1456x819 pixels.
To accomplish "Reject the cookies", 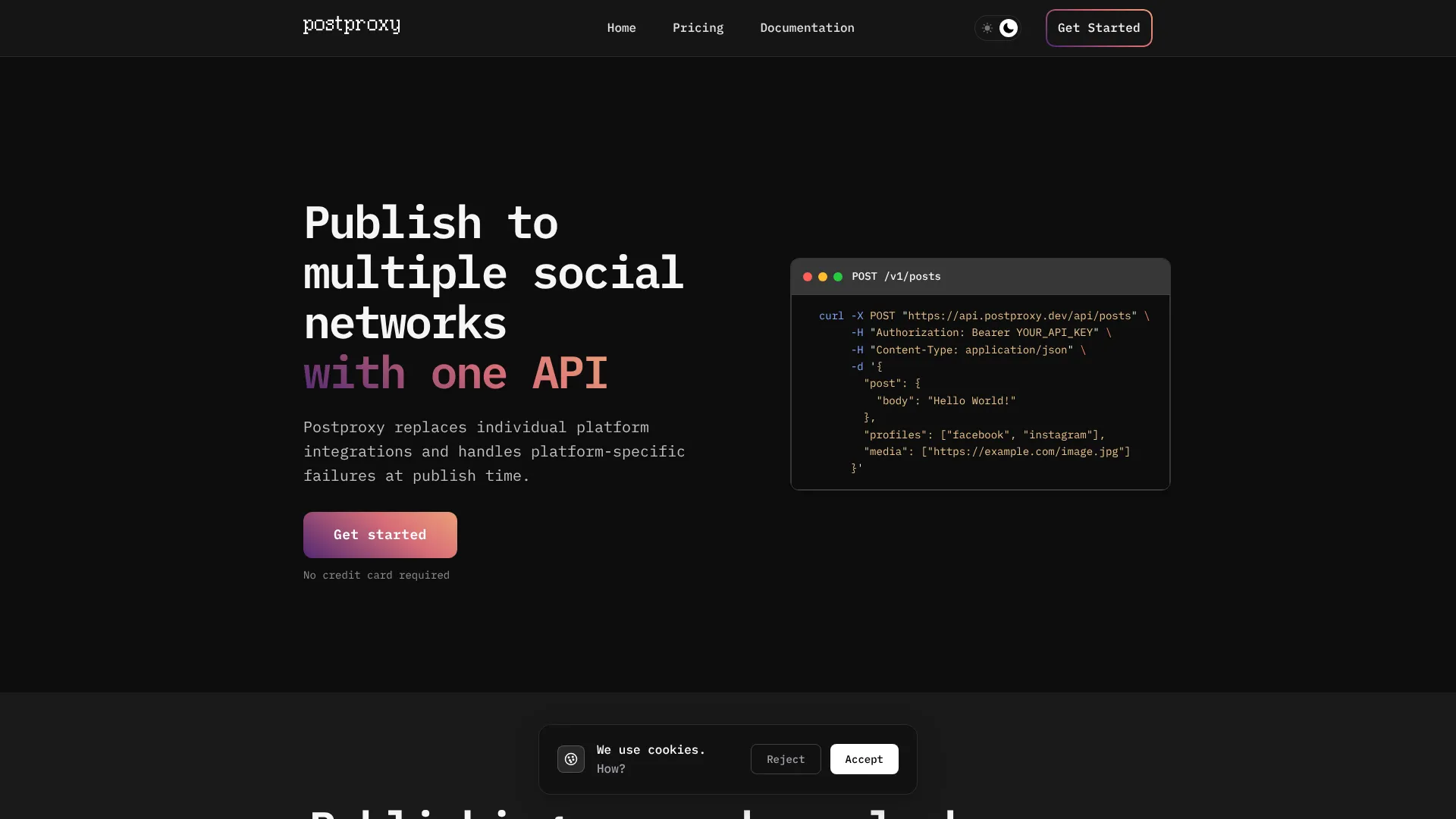I will [785, 758].
